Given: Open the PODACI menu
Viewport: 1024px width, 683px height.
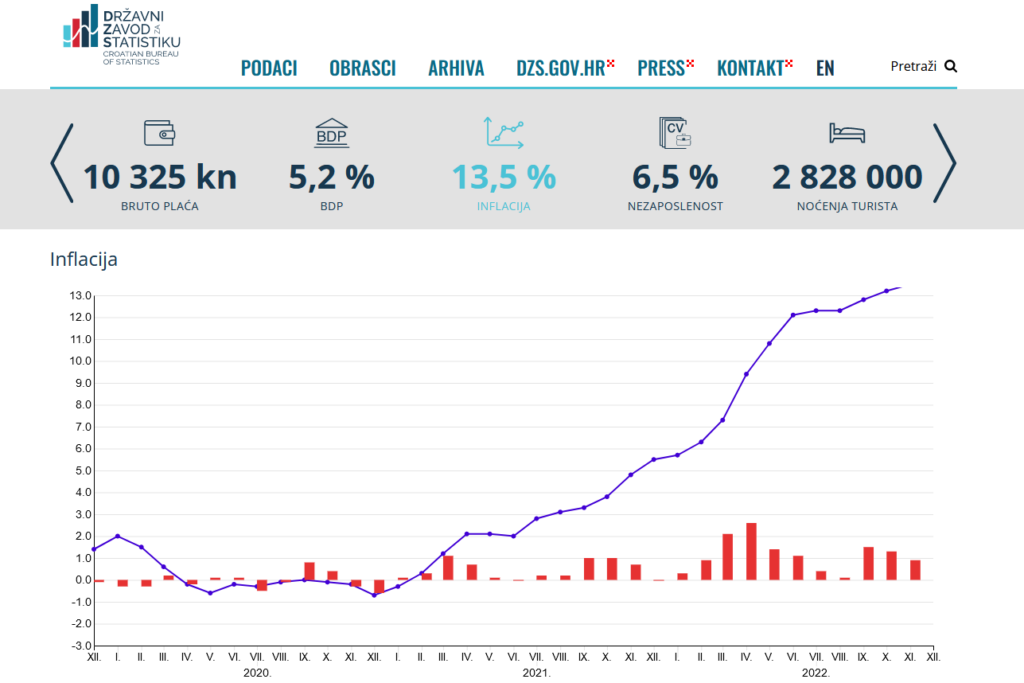Looking at the screenshot, I should click(269, 68).
